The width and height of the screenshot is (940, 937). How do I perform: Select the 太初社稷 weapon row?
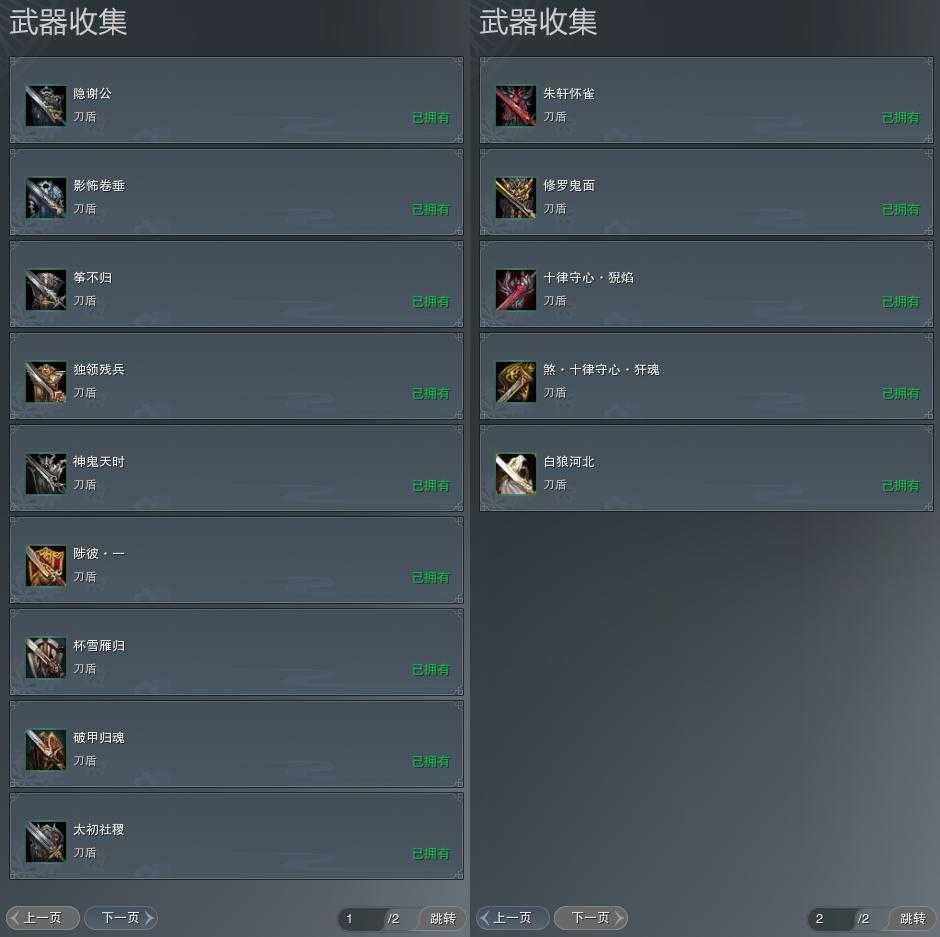236,836
